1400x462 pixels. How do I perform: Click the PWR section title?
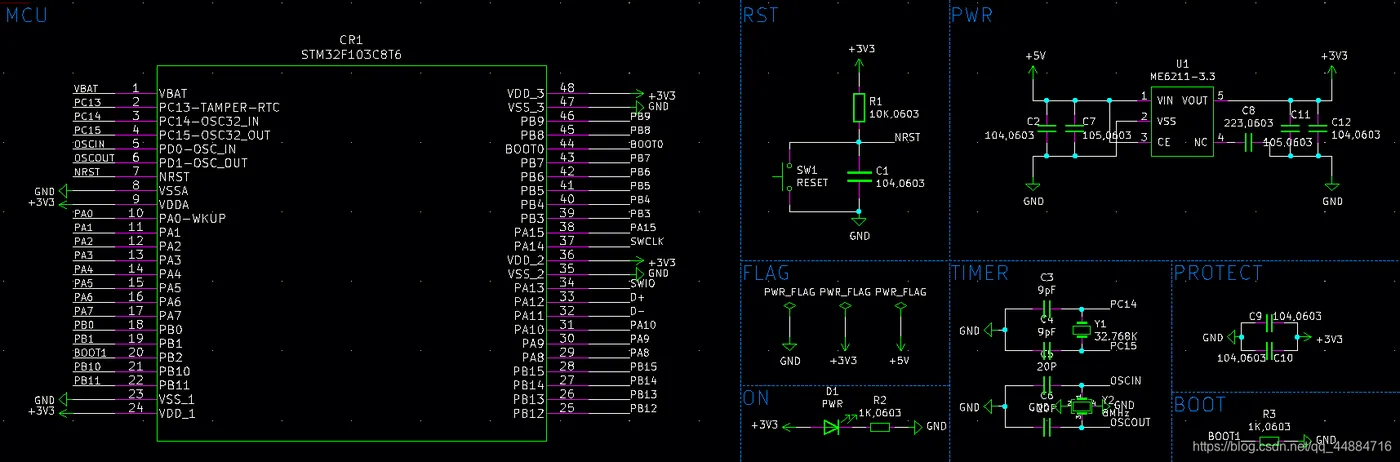pos(972,15)
